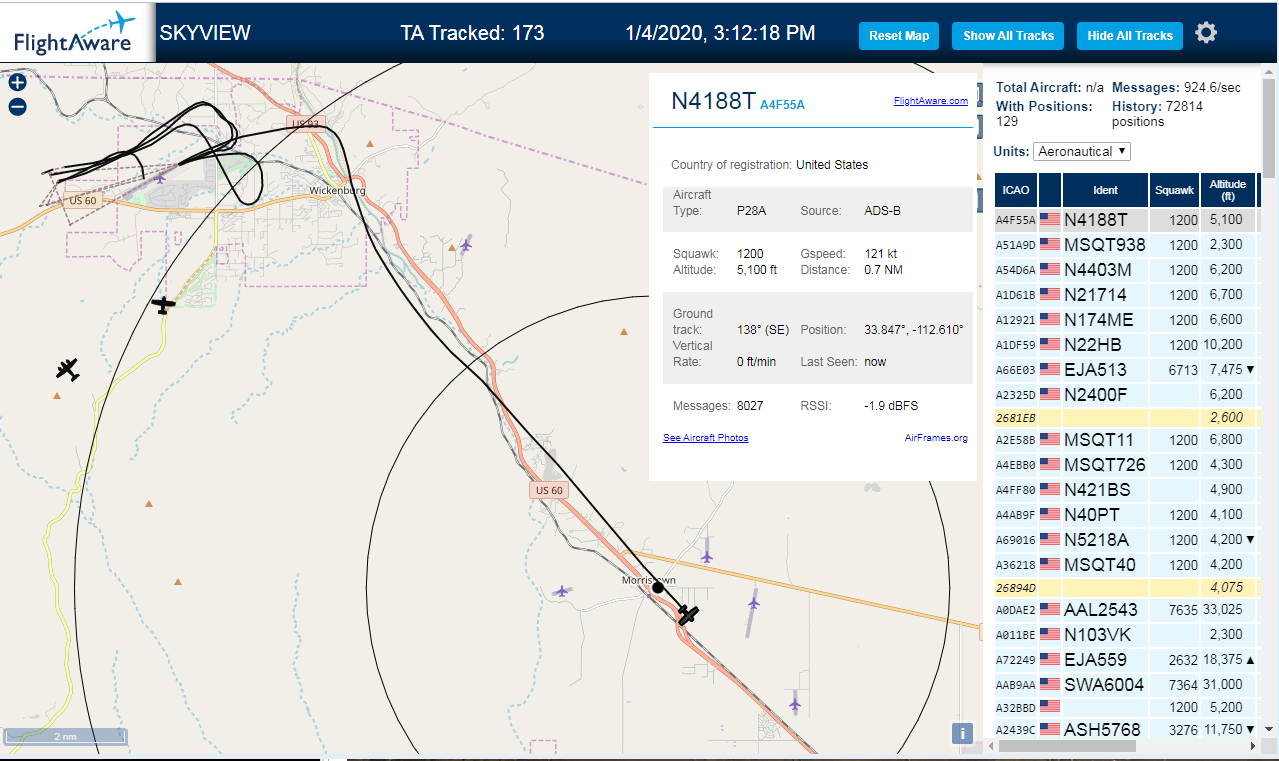Sort table by Squawk column header
Image resolution: width=1279 pixels, height=761 pixels.
1174,190
